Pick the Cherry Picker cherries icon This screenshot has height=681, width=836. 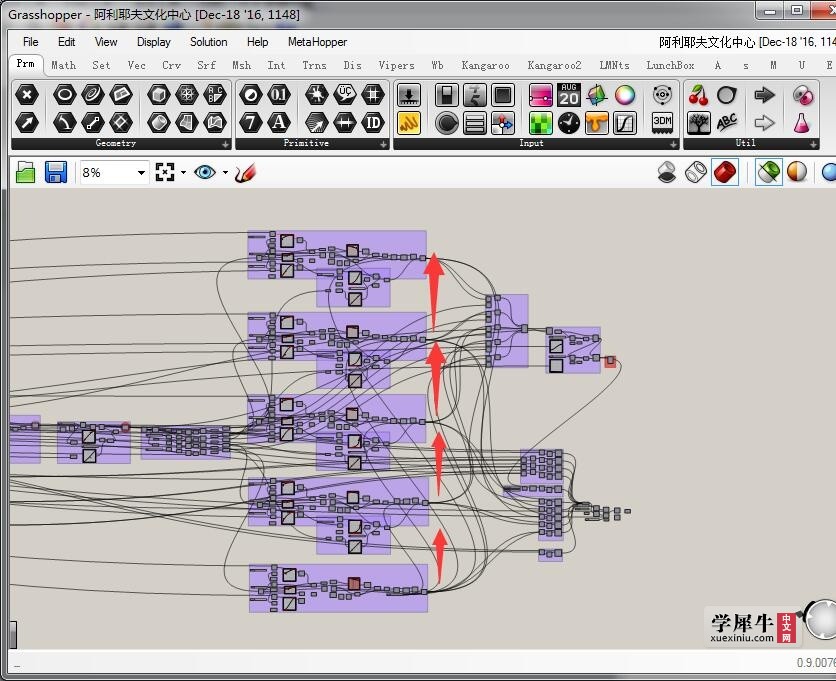click(x=698, y=95)
